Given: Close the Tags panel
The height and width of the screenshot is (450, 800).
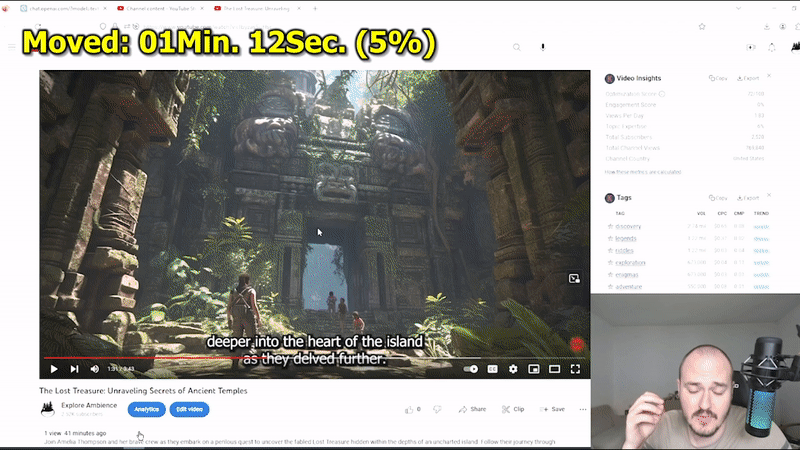Looking at the screenshot, I should pyautogui.click(x=769, y=195).
